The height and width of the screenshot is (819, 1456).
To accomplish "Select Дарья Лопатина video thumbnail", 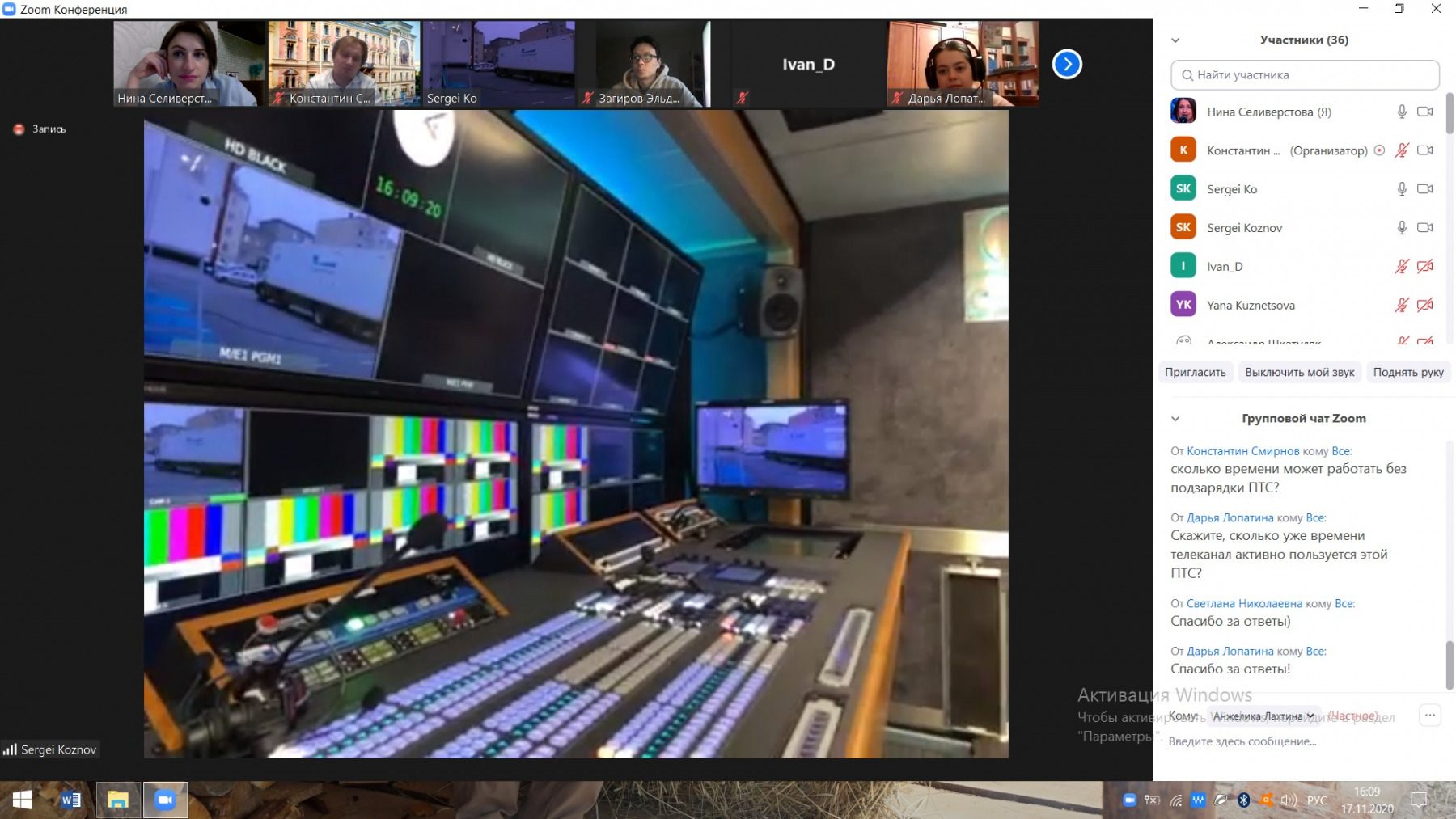I will tap(963, 64).
